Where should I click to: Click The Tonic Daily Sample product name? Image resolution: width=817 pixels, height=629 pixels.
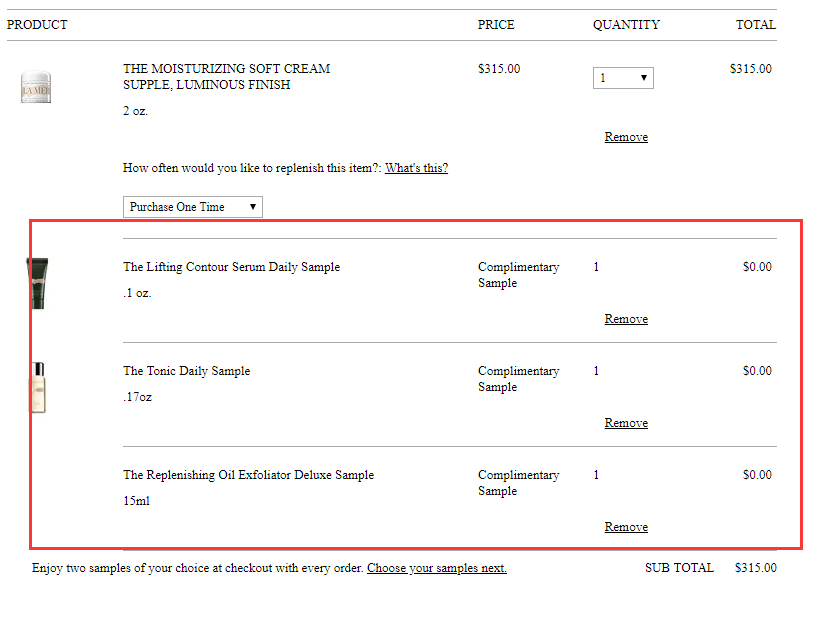coord(186,371)
